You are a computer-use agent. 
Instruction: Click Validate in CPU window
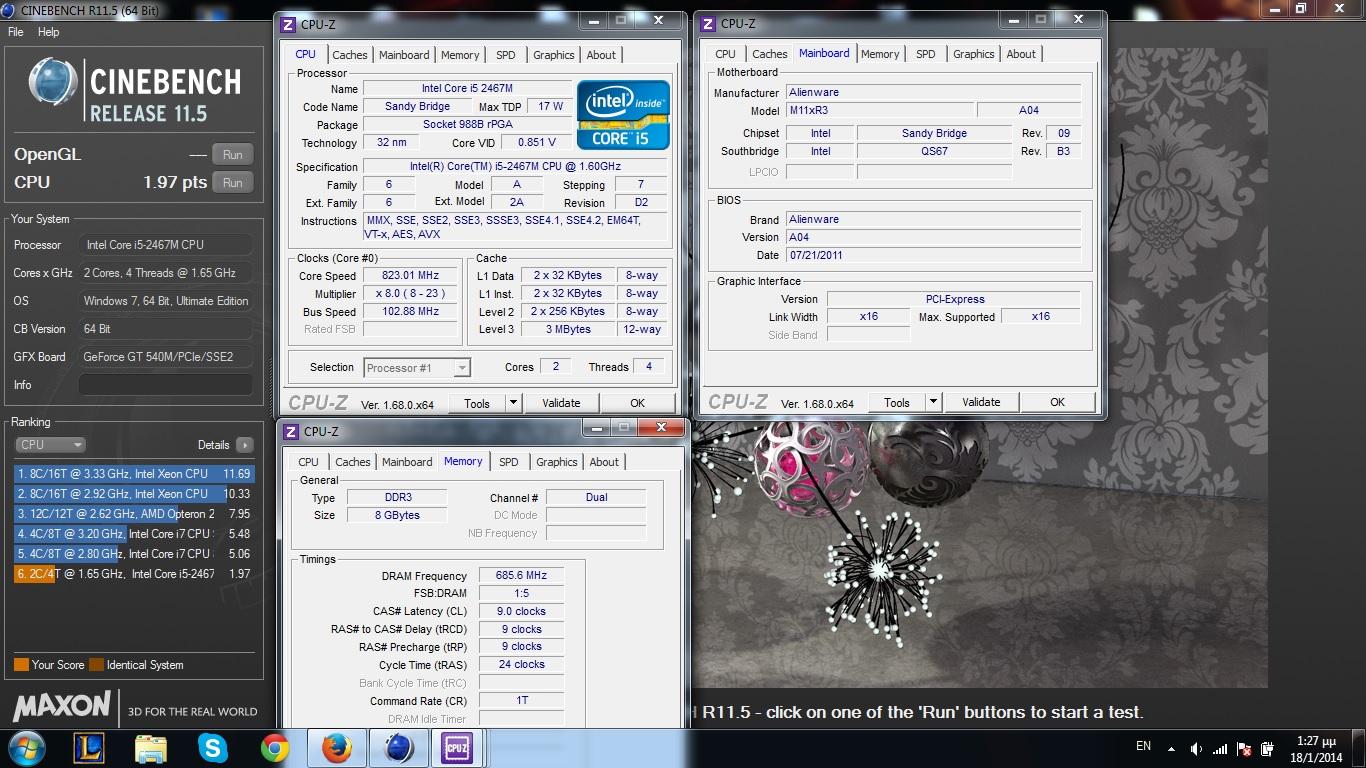[x=561, y=403]
